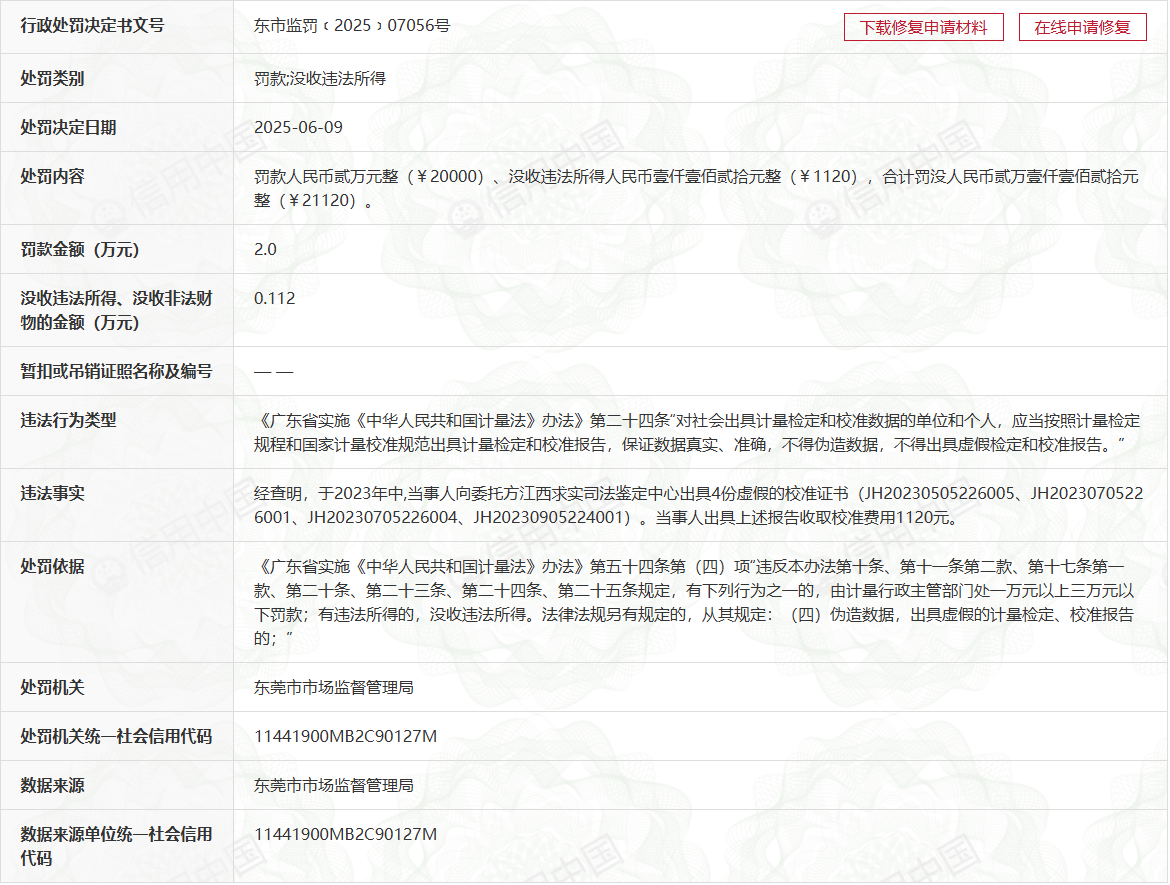Click the credit code in 处罚机关统一社会信用代码 row

click(x=345, y=737)
